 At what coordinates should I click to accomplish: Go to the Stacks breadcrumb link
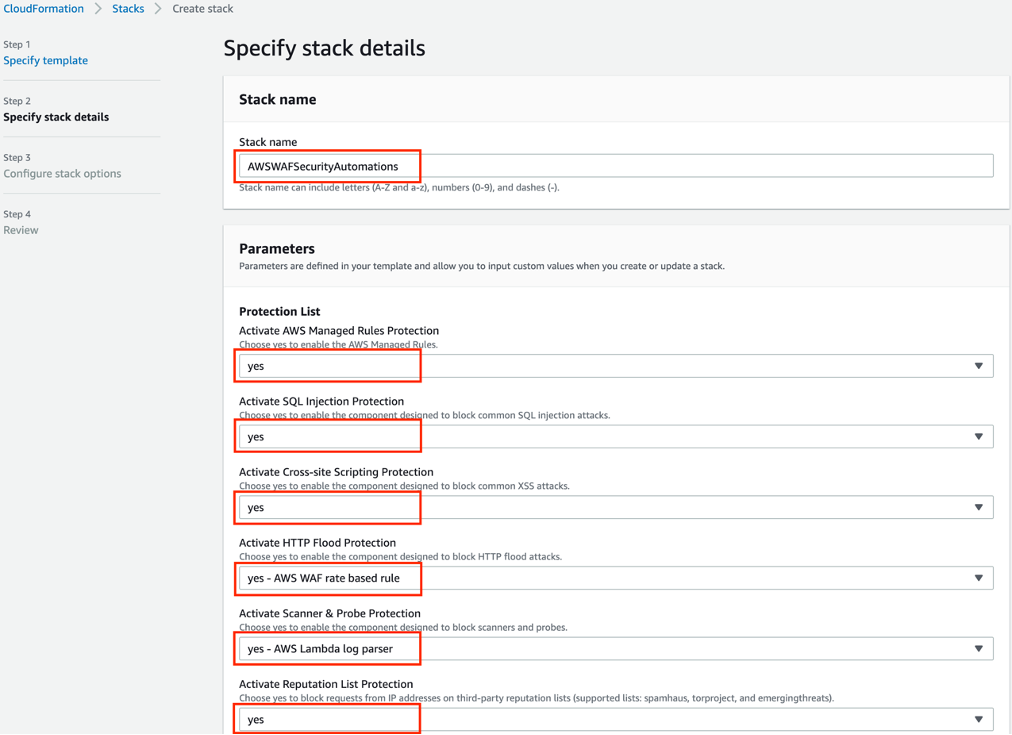coord(128,9)
